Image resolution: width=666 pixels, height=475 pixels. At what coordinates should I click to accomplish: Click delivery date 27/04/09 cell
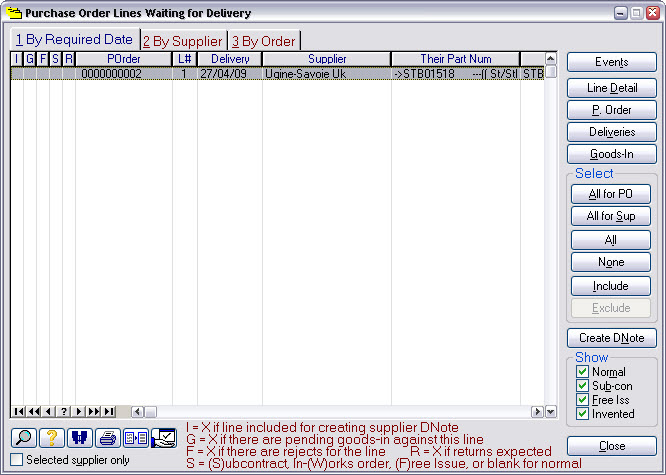tap(230, 74)
